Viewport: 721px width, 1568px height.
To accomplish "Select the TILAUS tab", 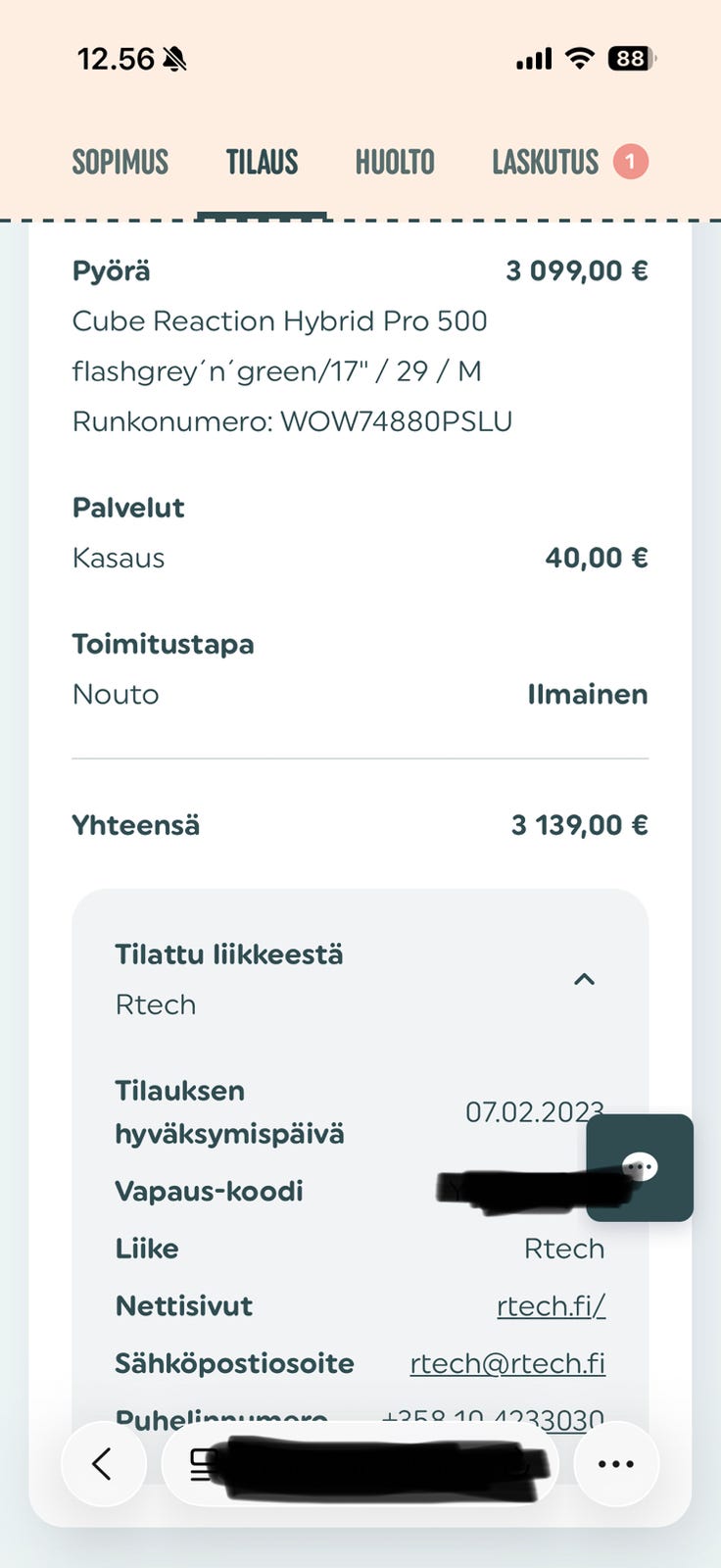I will tap(262, 162).
